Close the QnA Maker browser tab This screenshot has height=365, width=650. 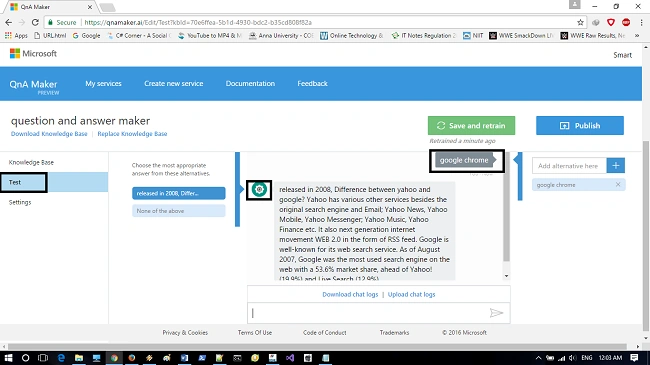tap(90, 7)
